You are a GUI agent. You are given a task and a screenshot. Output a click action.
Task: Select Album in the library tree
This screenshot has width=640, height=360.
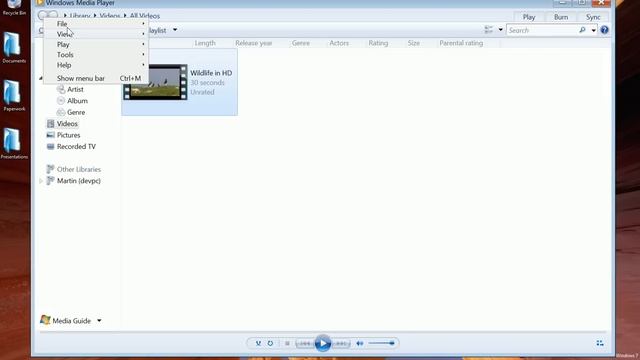pyautogui.click(x=77, y=100)
